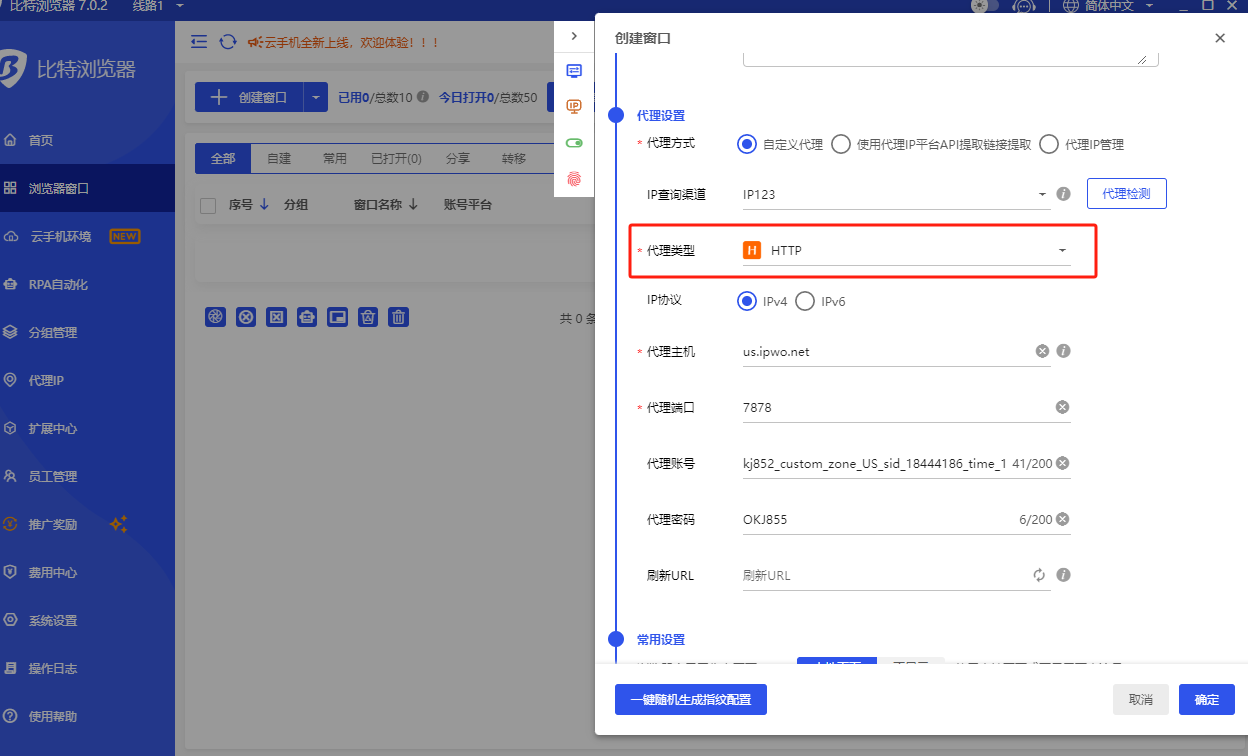Click the fingerprint icon in the side strip
1248x756 pixels.
pyautogui.click(x=574, y=179)
